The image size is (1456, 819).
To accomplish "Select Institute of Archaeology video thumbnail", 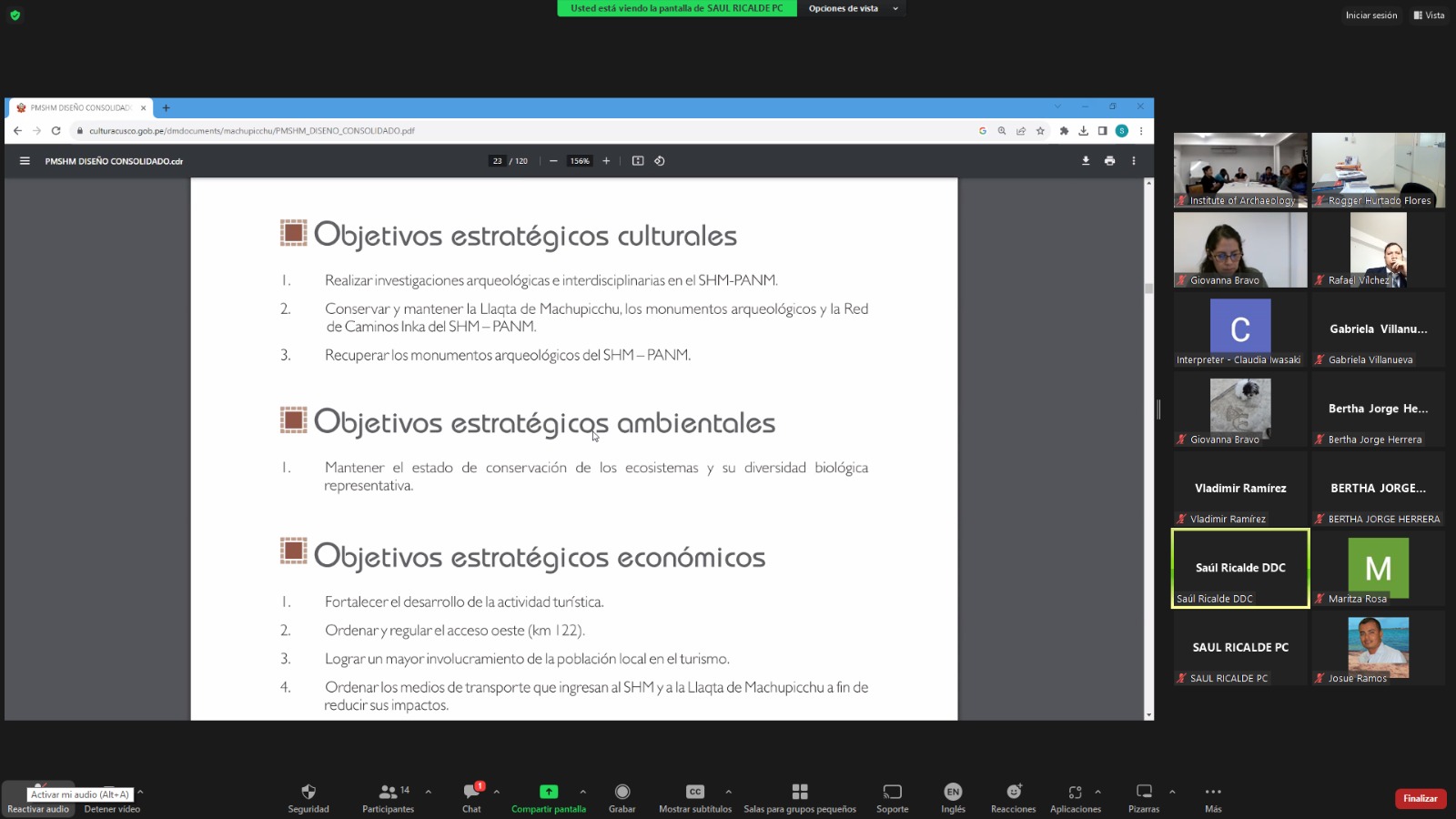I will (1240, 170).
